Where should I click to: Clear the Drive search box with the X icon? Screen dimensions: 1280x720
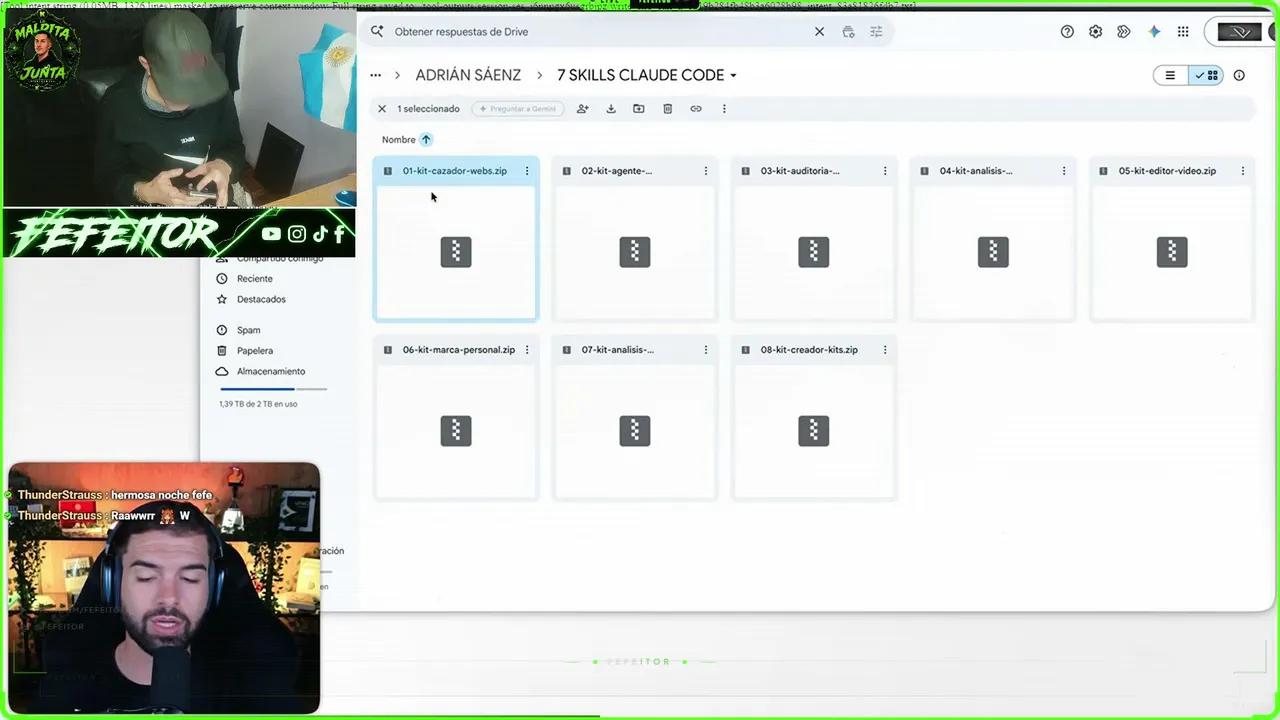[819, 32]
